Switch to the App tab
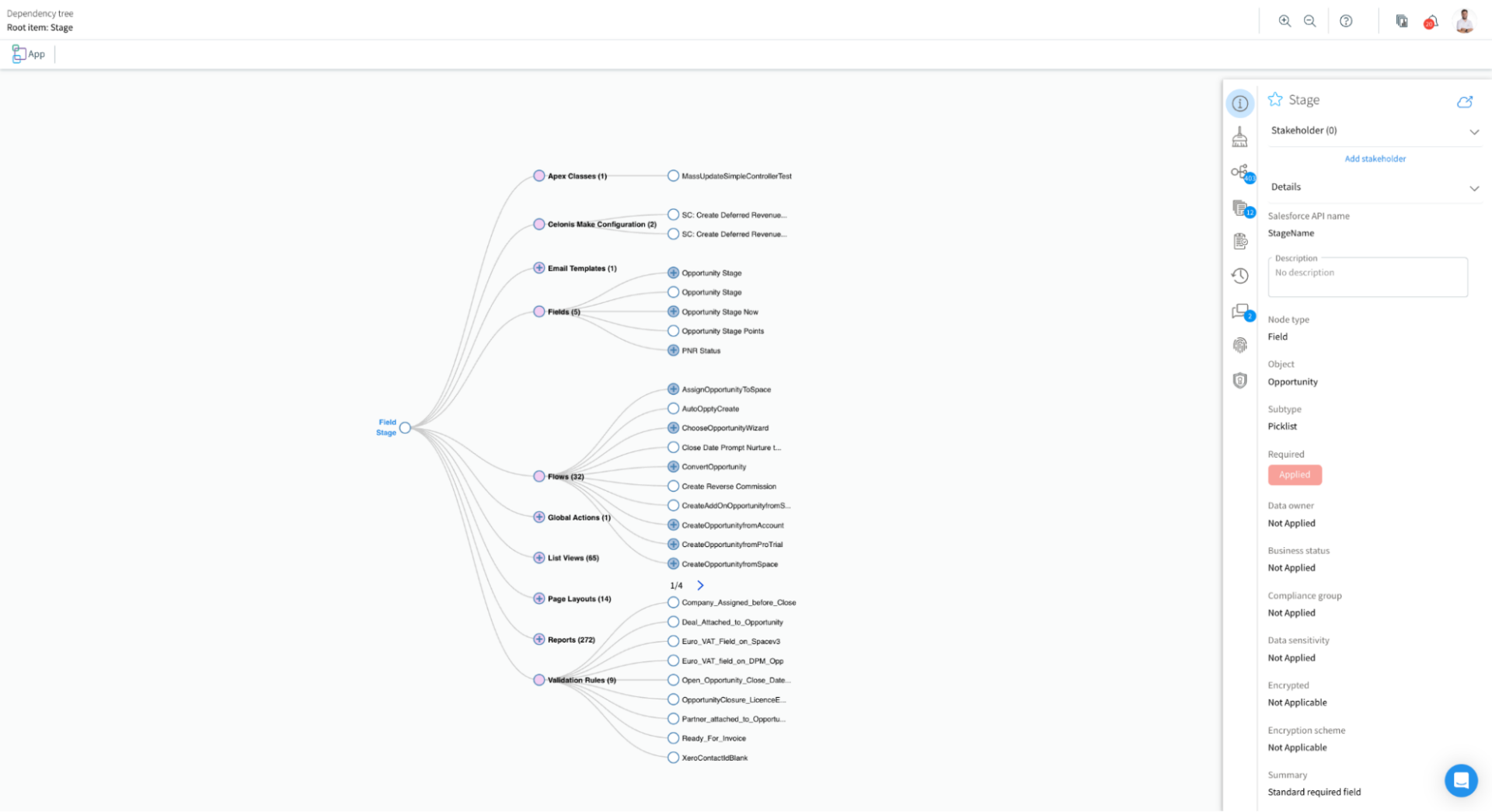Screen dimensions: 1492x812 pos(30,54)
